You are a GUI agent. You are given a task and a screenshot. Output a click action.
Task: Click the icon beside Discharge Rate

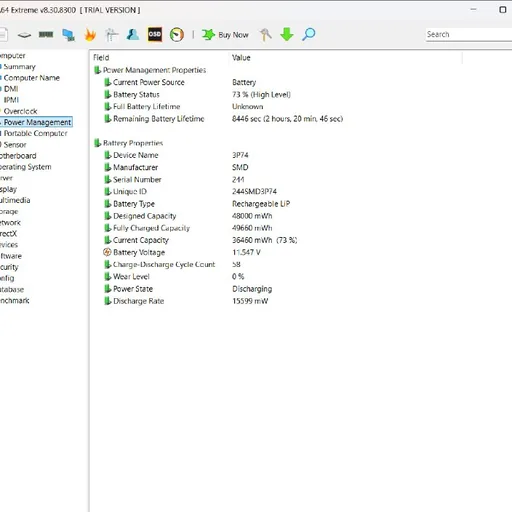click(107, 301)
